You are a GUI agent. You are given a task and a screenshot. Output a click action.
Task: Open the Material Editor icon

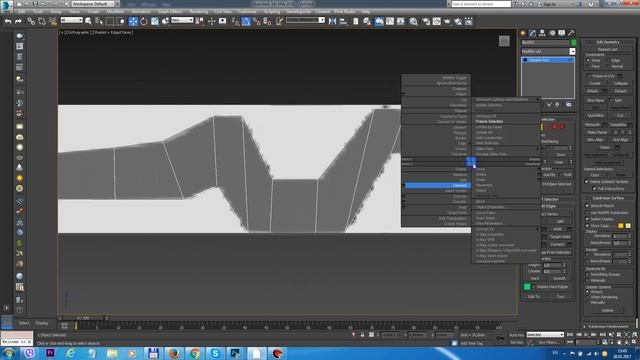click(x=414, y=21)
